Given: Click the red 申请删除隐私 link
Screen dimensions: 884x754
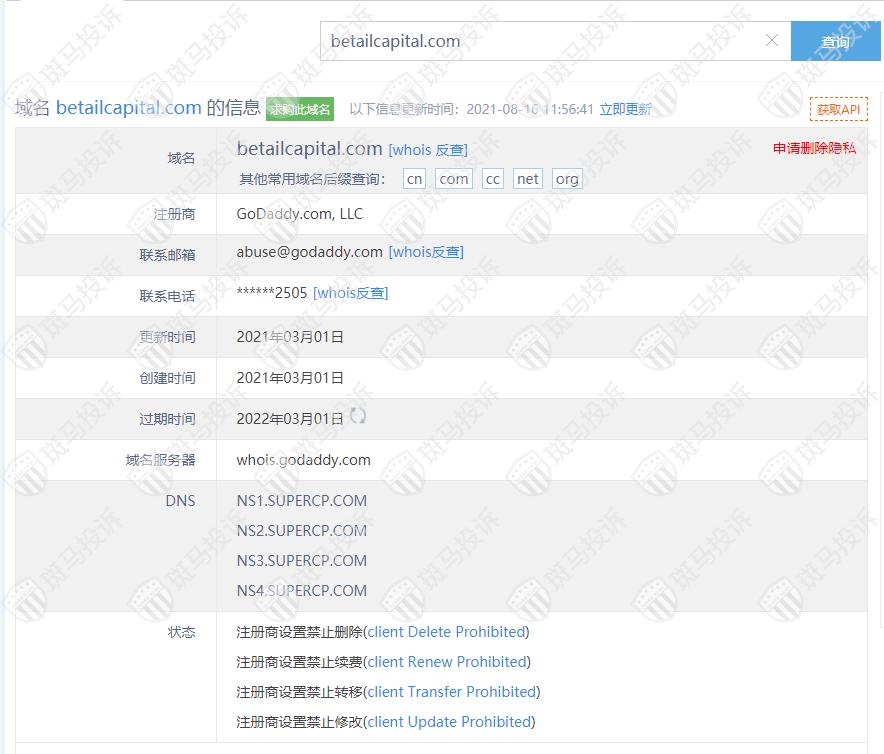Looking at the screenshot, I should [814, 148].
